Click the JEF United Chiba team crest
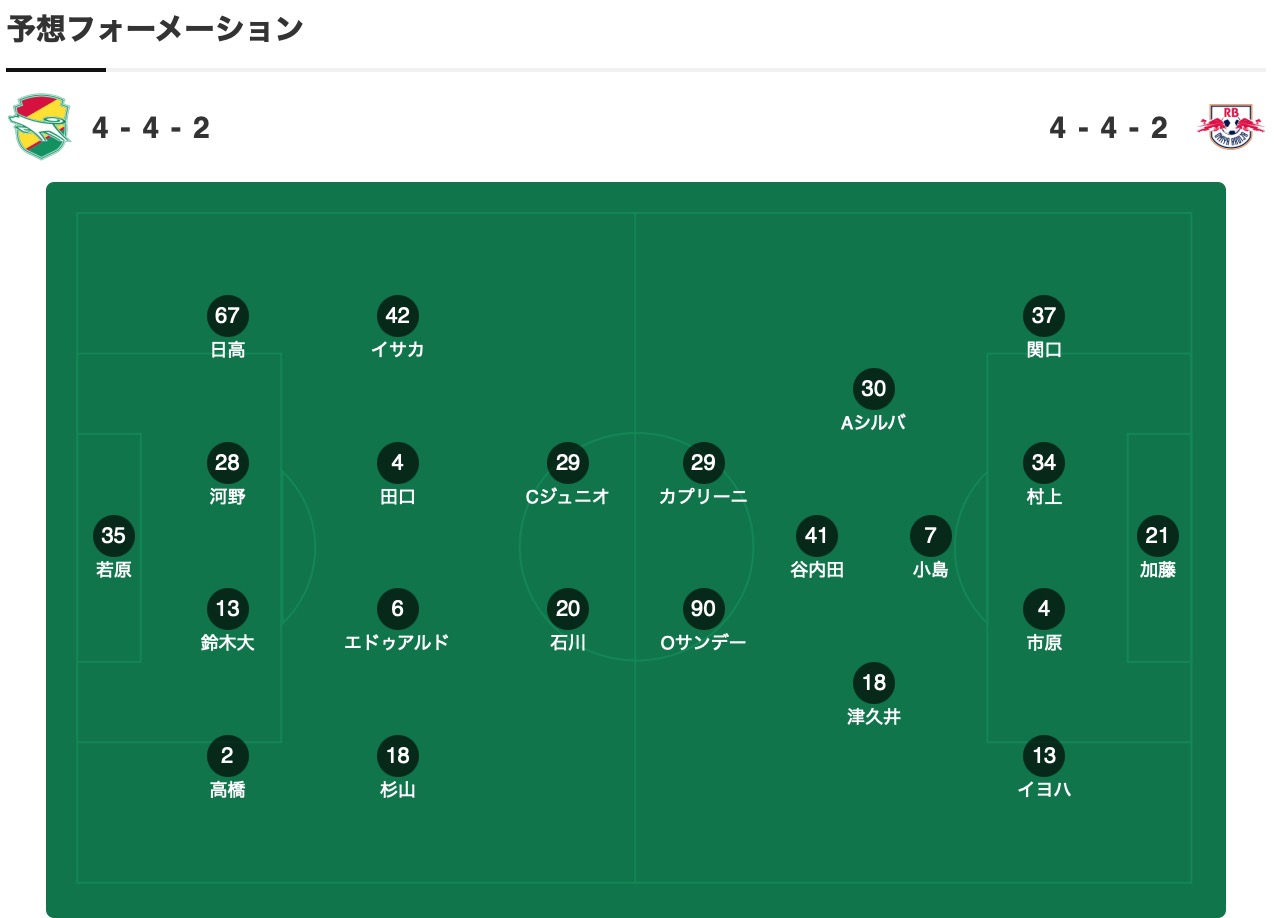 pos(40,127)
